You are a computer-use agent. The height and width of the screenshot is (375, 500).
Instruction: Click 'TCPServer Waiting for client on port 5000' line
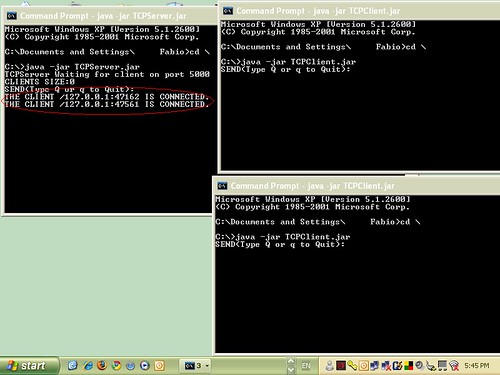click(x=107, y=74)
